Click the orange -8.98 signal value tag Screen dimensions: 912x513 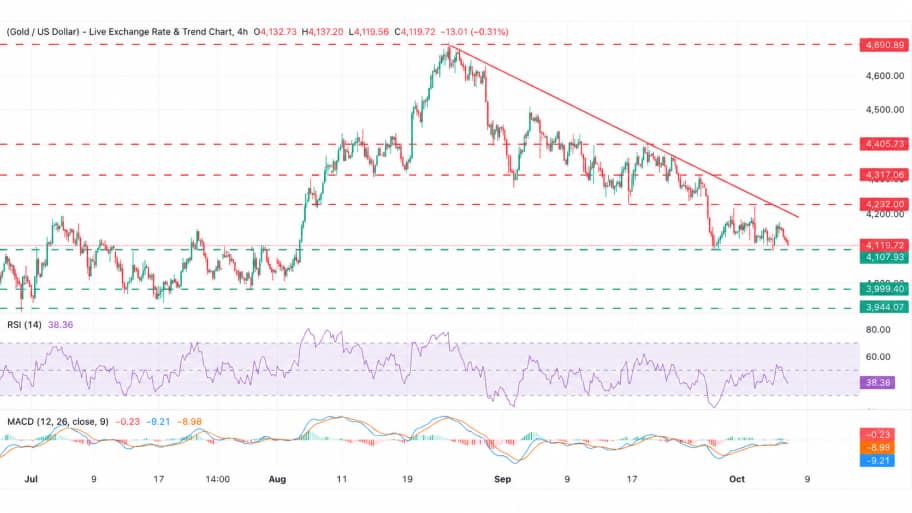click(x=877, y=447)
